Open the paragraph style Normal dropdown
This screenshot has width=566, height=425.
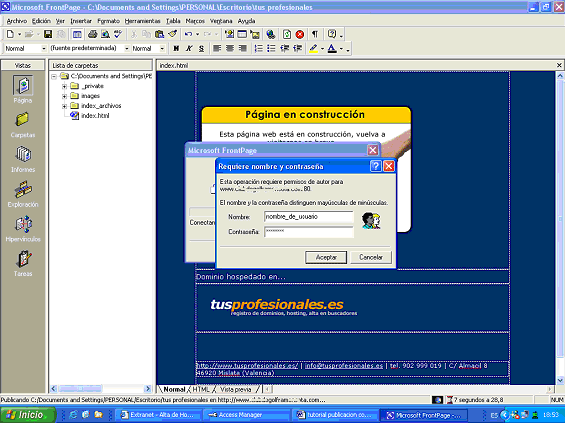pos(44,48)
